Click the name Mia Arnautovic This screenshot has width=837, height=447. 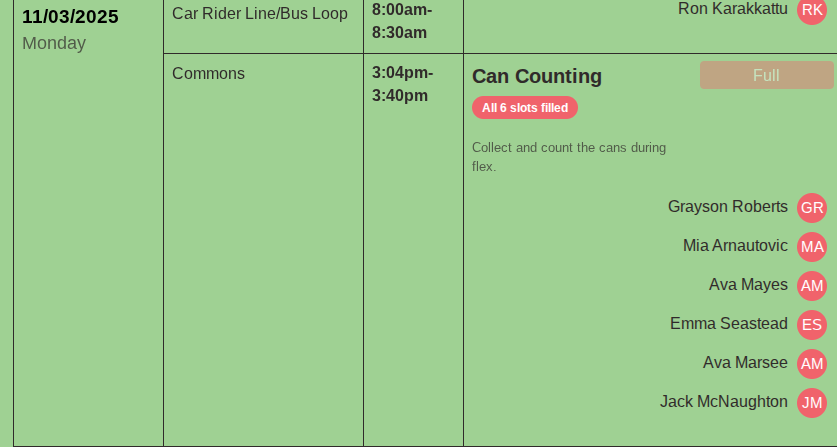click(735, 246)
